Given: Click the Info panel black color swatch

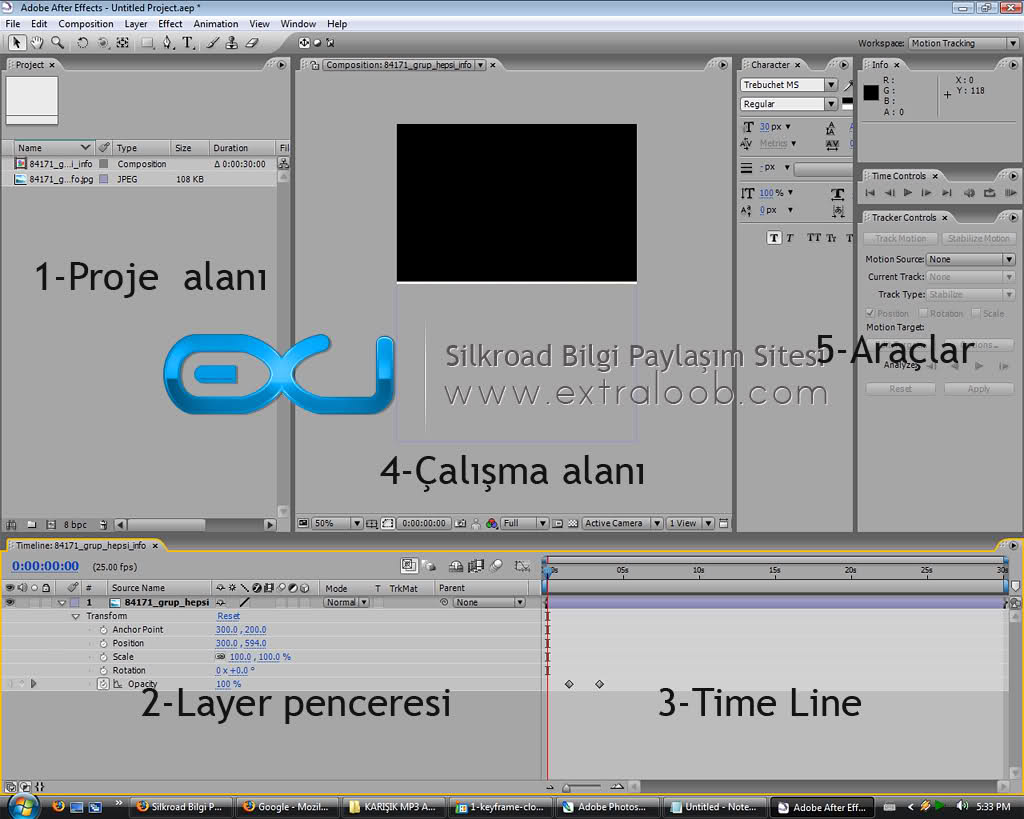Looking at the screenshot, I should 871,92.
